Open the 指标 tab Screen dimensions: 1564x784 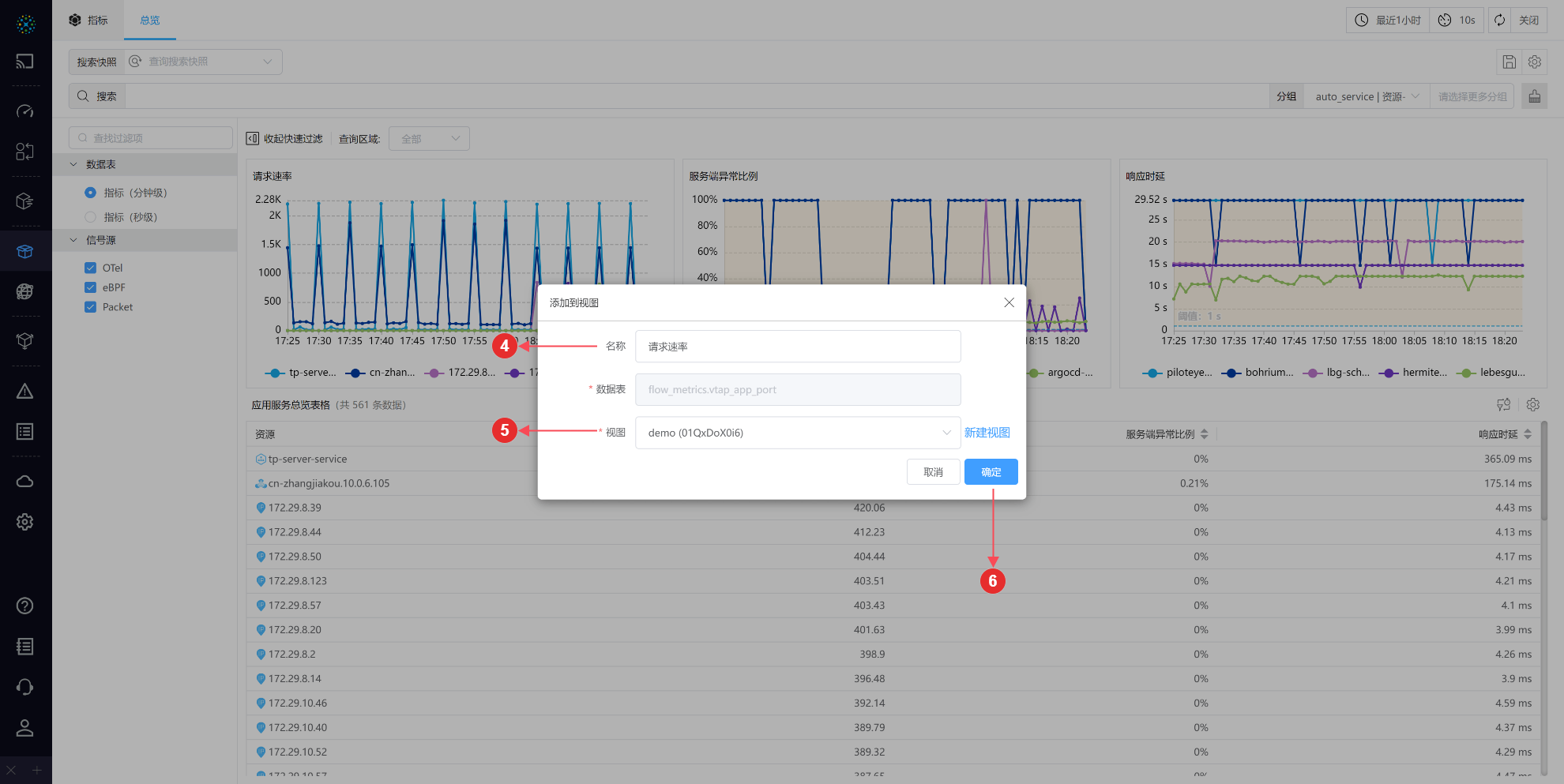coord(88,21)
